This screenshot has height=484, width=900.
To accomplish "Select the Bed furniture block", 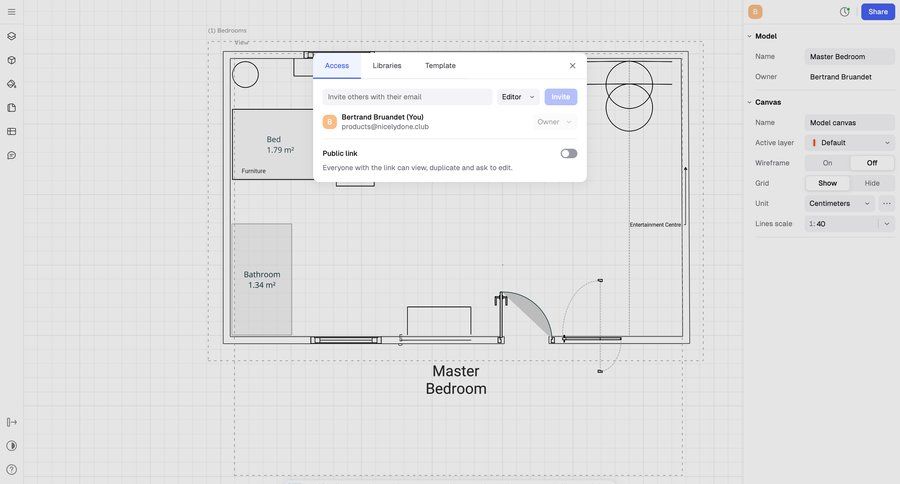I will (273, 144).
